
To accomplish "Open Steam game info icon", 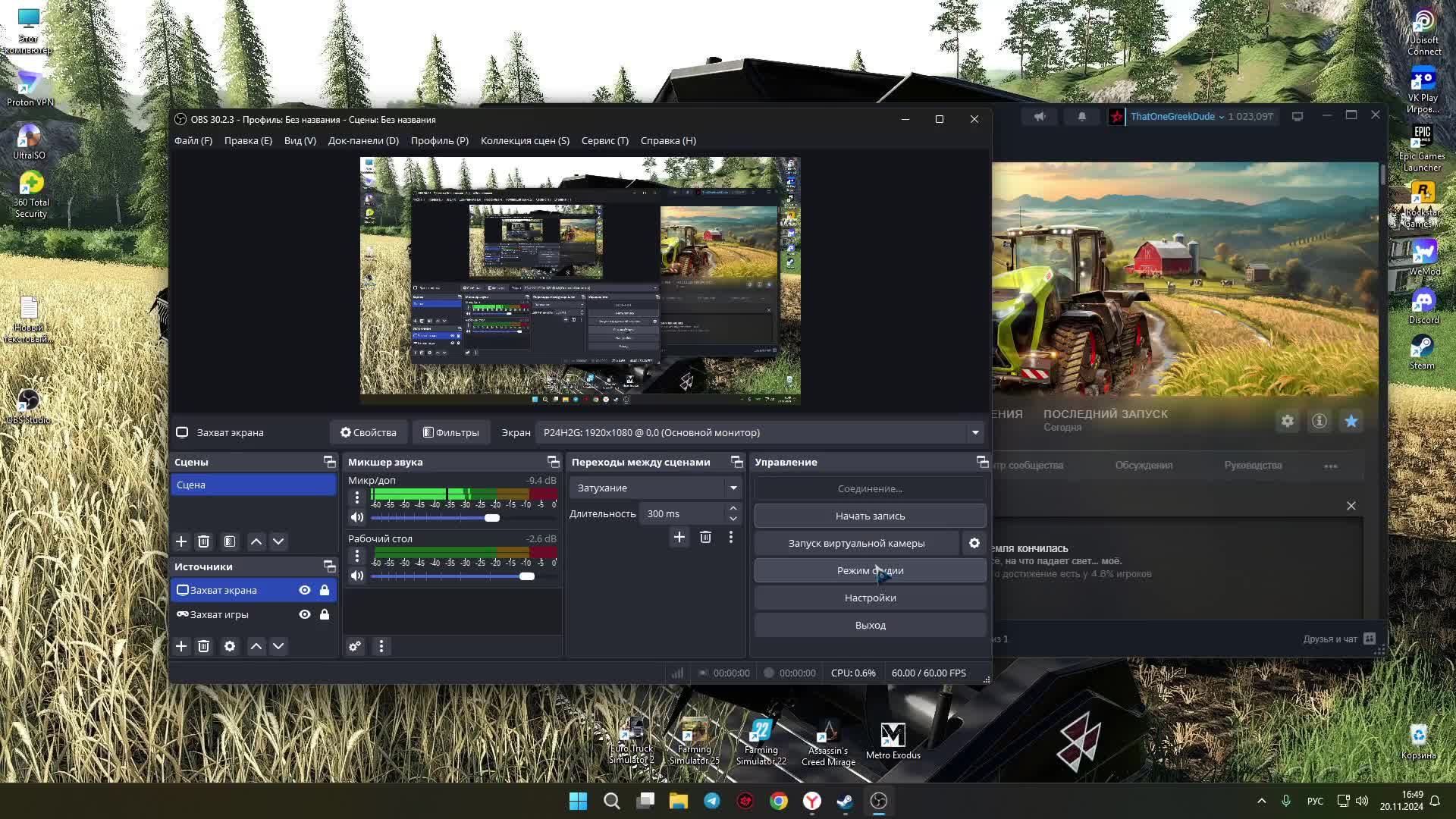I will point(1319,421).
